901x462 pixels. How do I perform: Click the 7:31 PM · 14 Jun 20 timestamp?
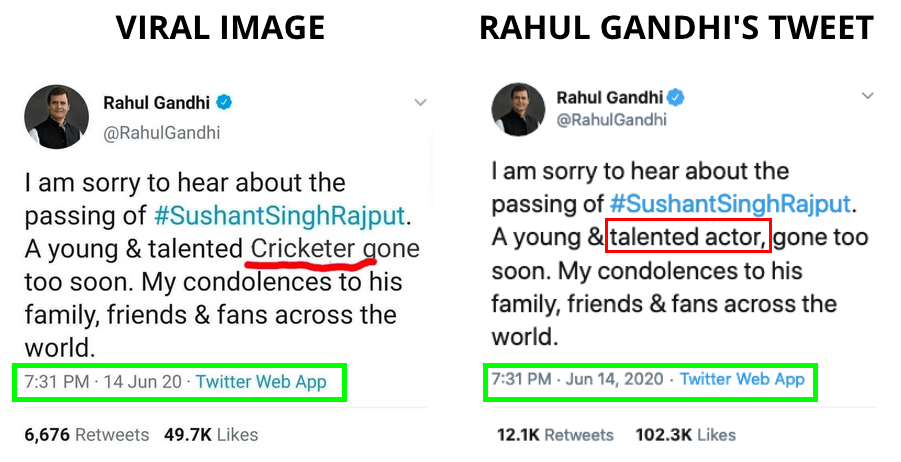click(x=103, y=382)
